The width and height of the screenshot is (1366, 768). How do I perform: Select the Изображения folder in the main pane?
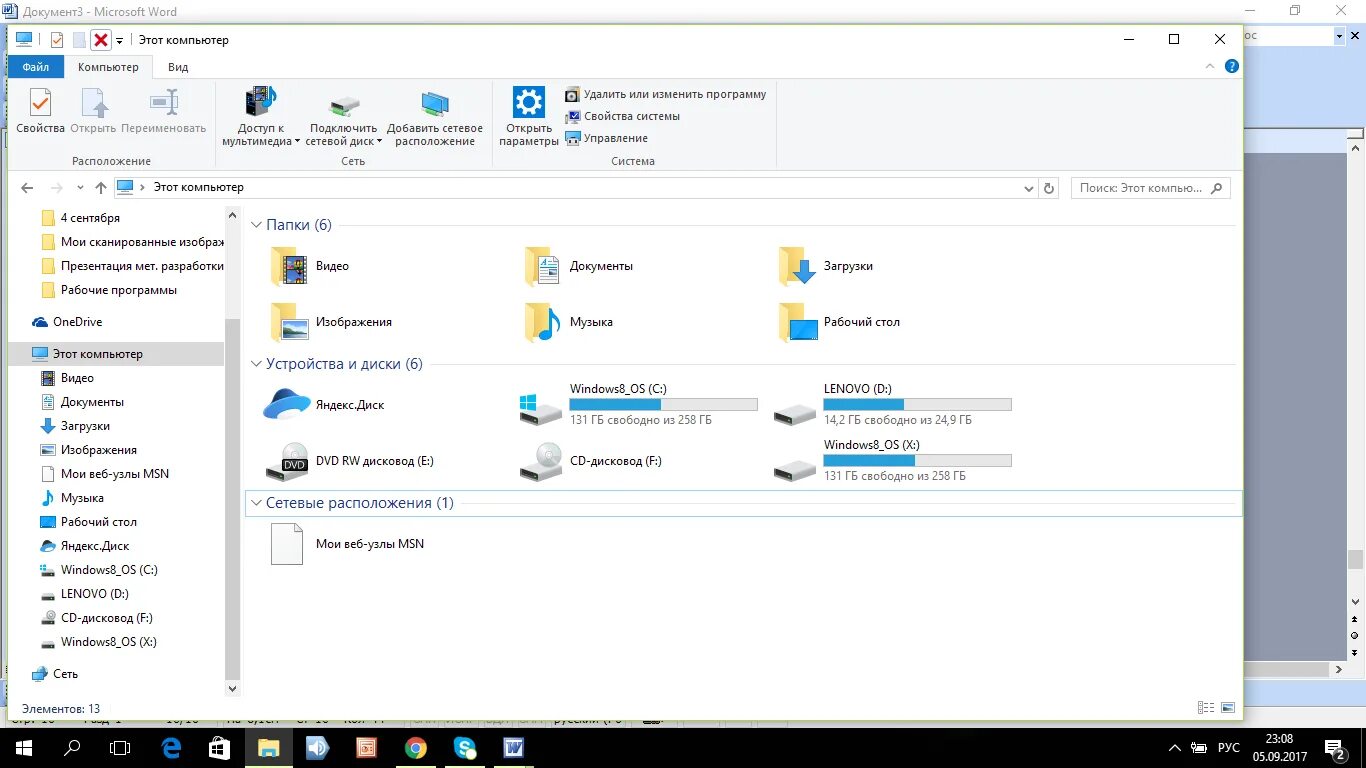(331, 322)
